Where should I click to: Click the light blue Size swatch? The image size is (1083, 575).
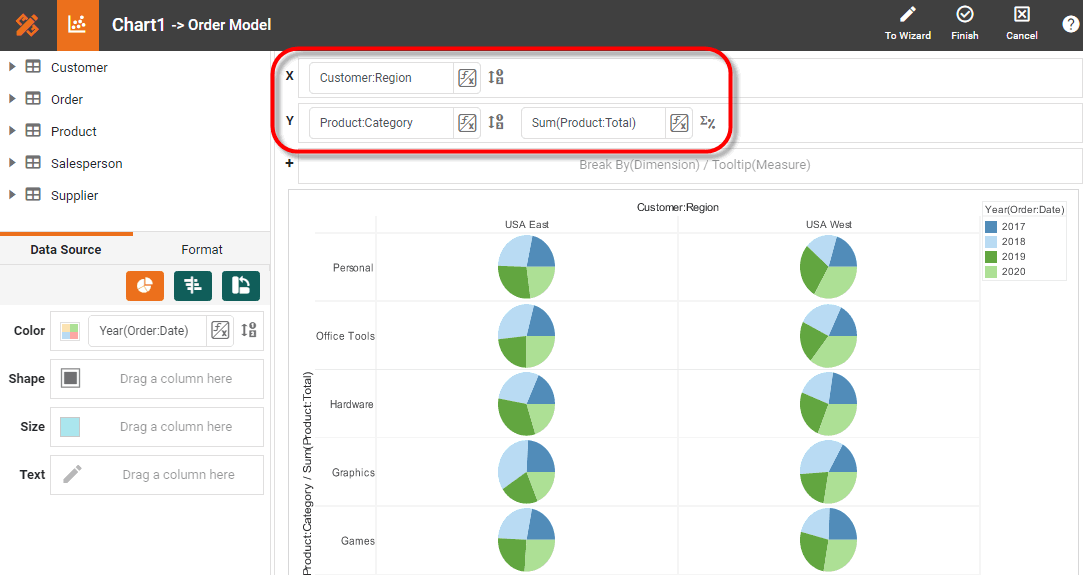coord(70,427)
